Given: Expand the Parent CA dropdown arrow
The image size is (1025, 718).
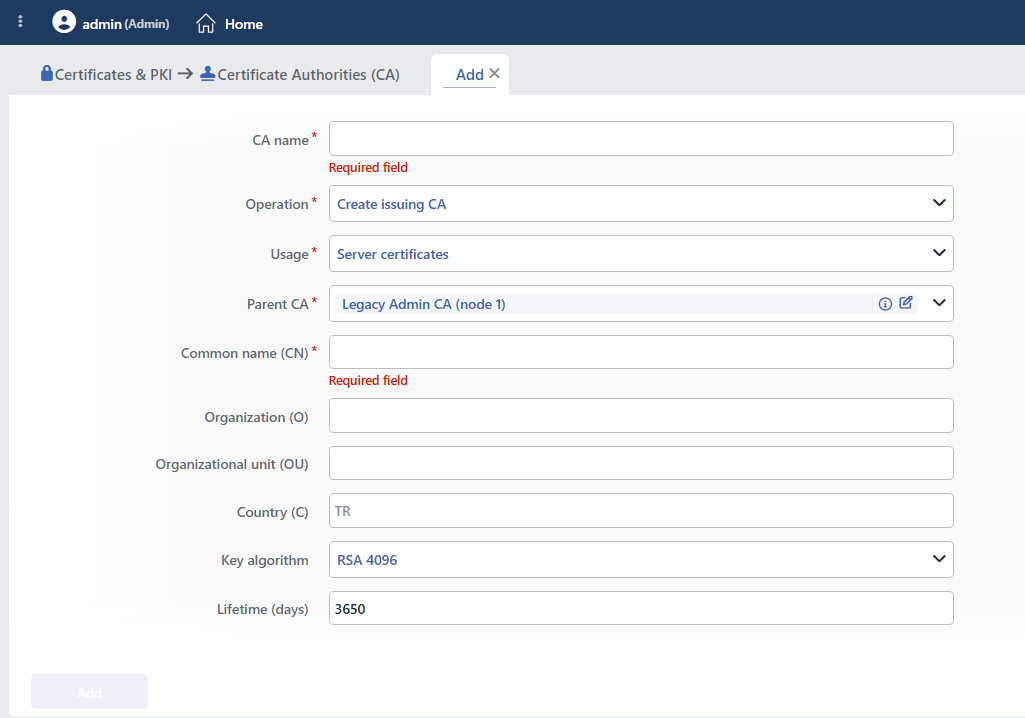Looking at the screenshot, I should coord(939,303).
